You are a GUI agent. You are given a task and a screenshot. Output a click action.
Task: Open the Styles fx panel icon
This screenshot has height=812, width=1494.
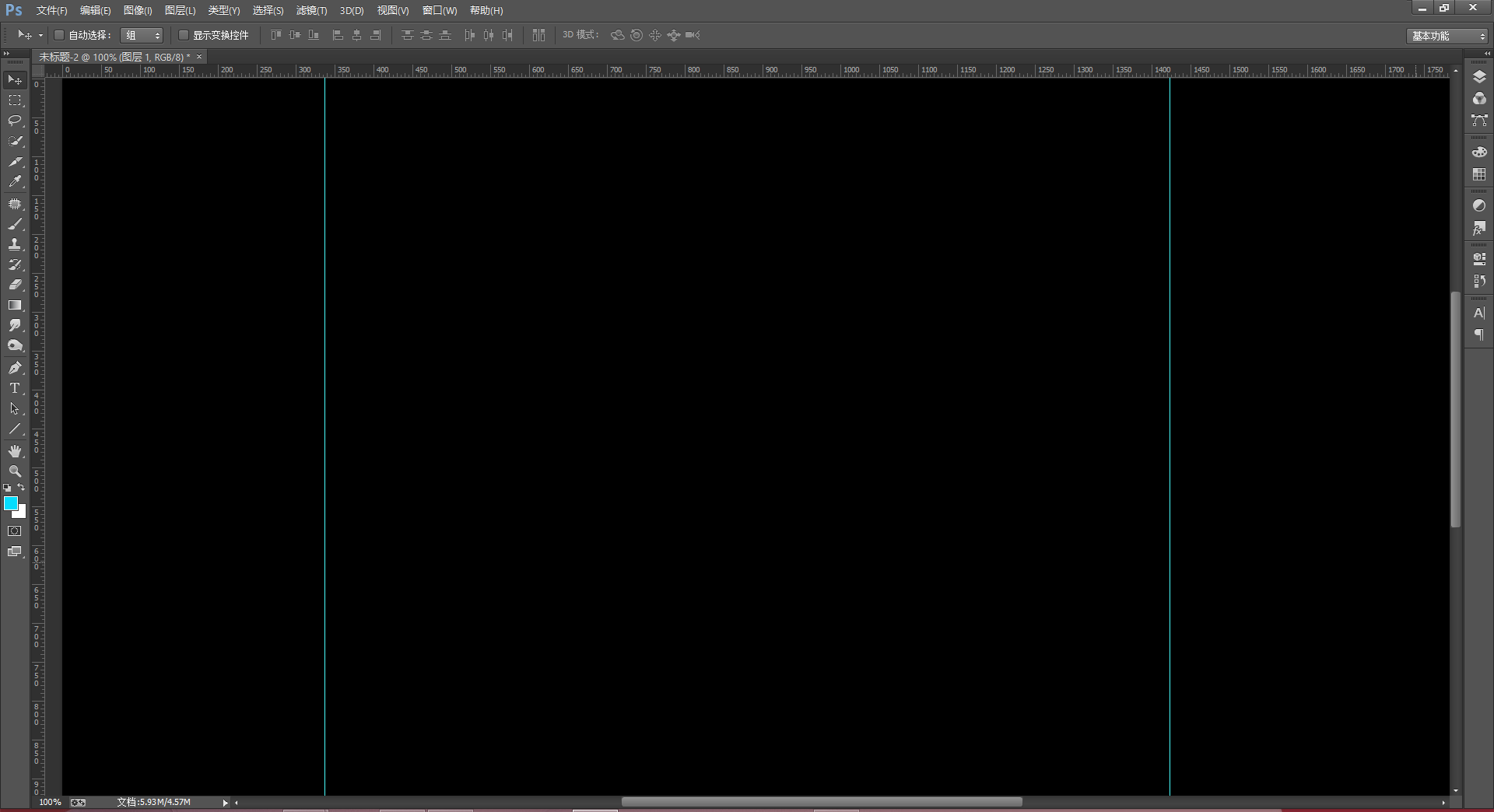coord(1479,228)
